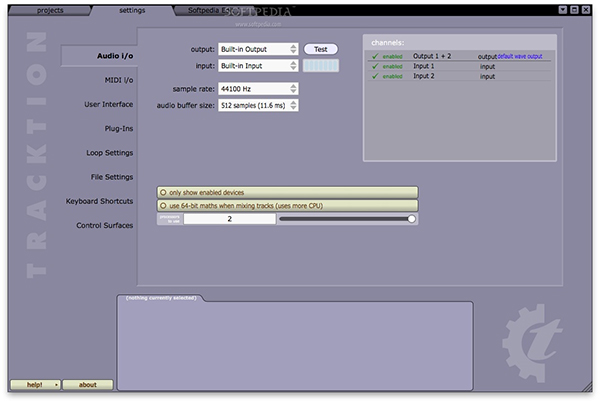Open Loop Settings page
This screenshot has width=600, height=403.
109,153
